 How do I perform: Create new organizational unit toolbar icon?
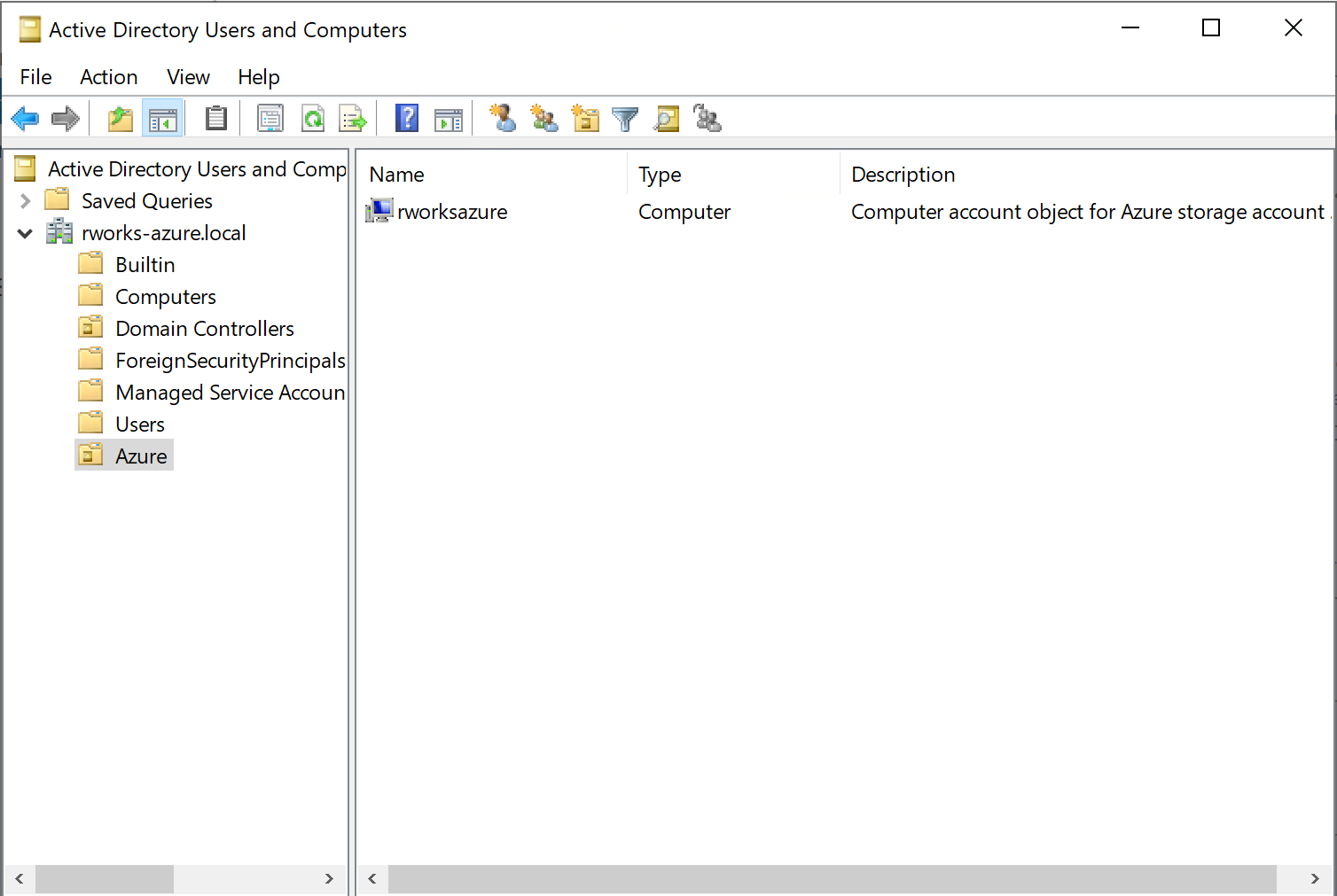(585, 118)
